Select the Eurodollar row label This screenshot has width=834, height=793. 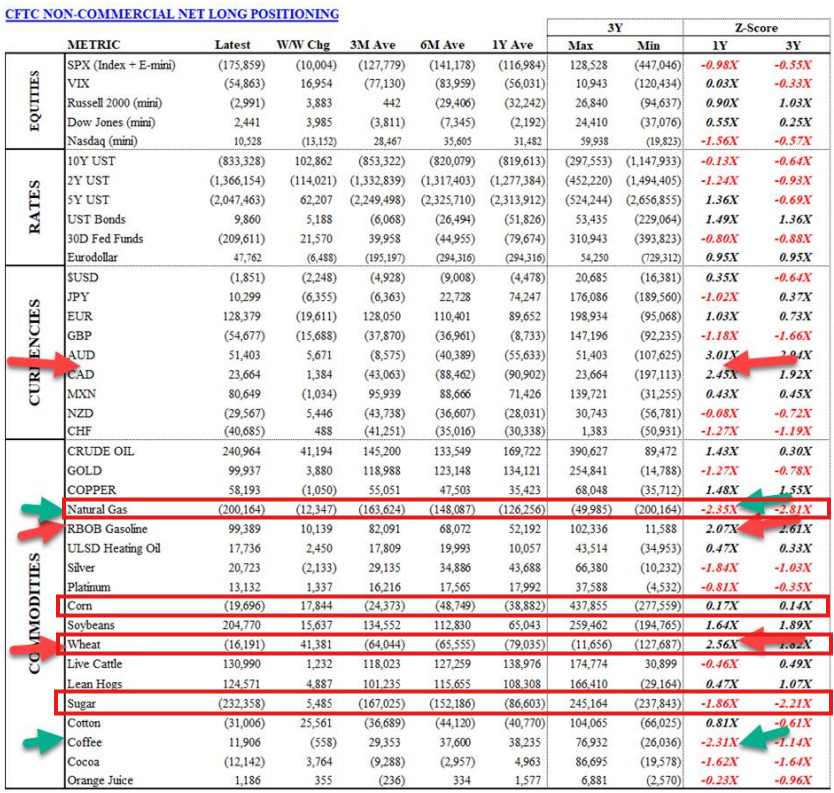[x=93, y=257]
